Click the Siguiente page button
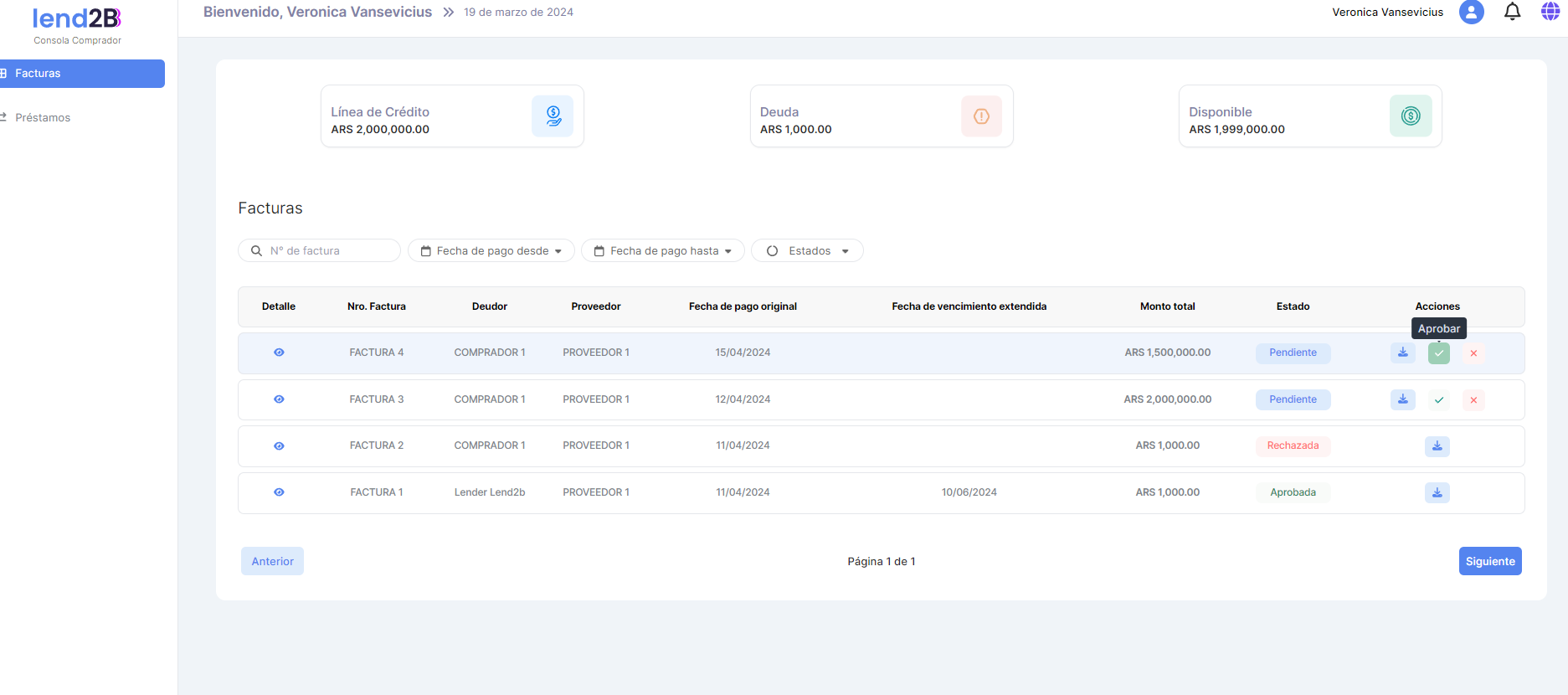The image size is (1568, 695). pos(1489,562)
